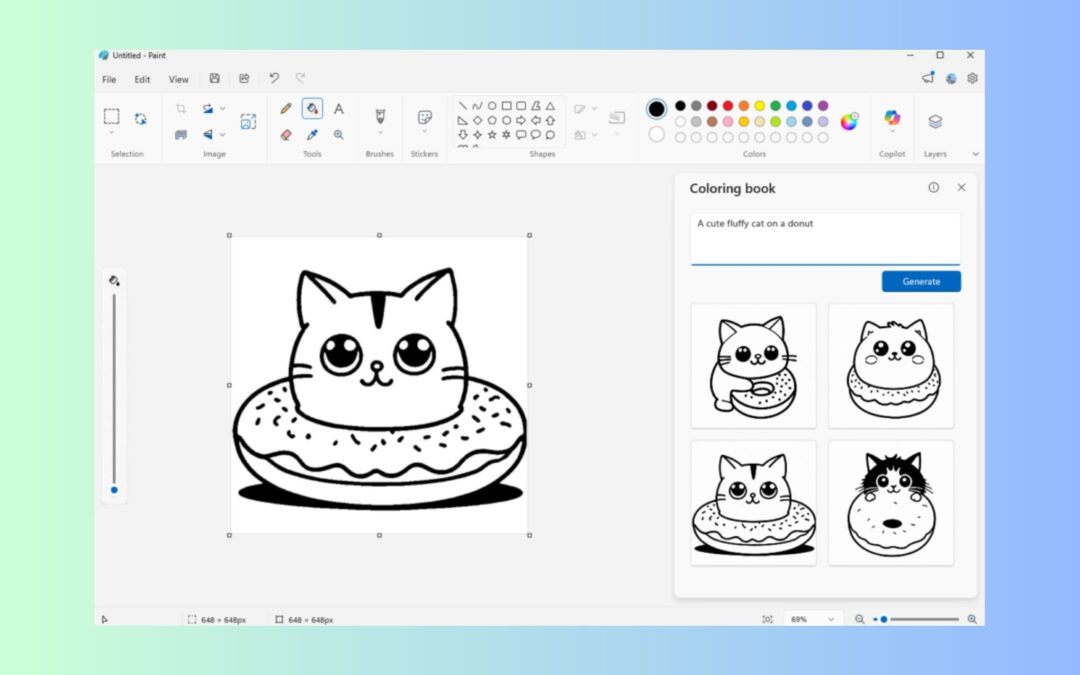Image resolution: width=1080 pixels, height=675 pixels.
Task: Select the Pencil tool
Action: tap(287, 108)
